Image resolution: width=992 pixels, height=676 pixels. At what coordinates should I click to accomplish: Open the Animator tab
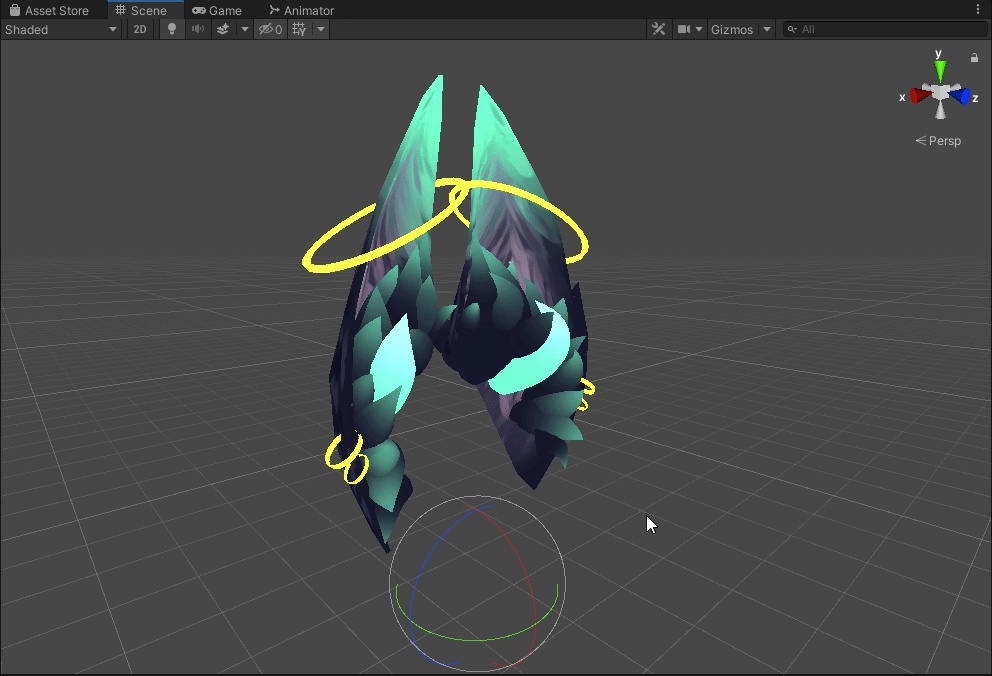click(x=301, y=10)
